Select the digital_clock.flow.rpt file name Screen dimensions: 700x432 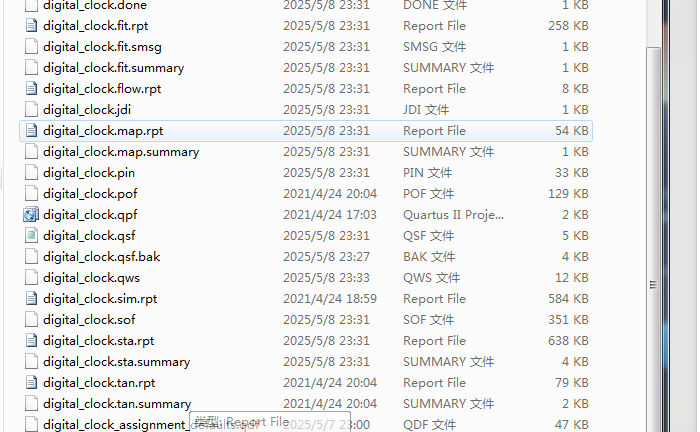(x=102, y=89)
